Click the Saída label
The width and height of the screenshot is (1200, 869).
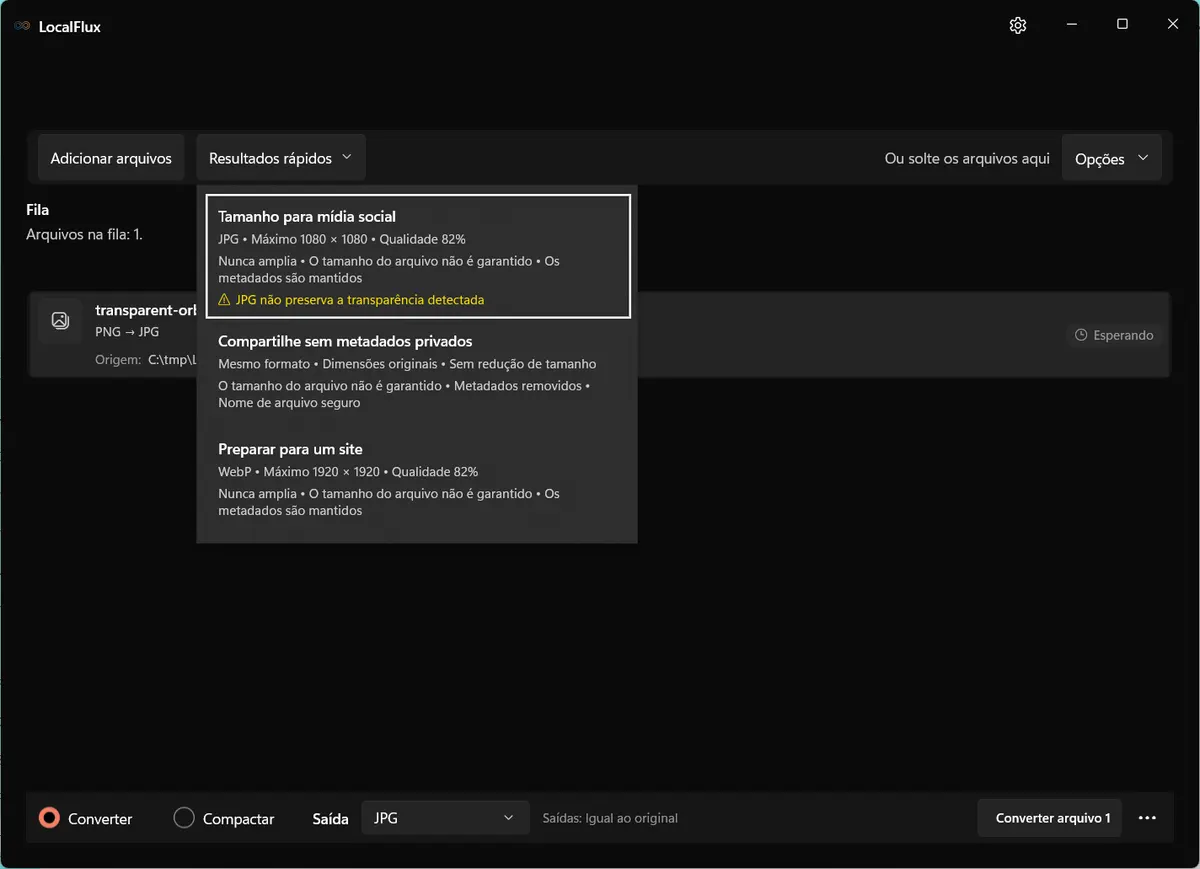[330, 818]
